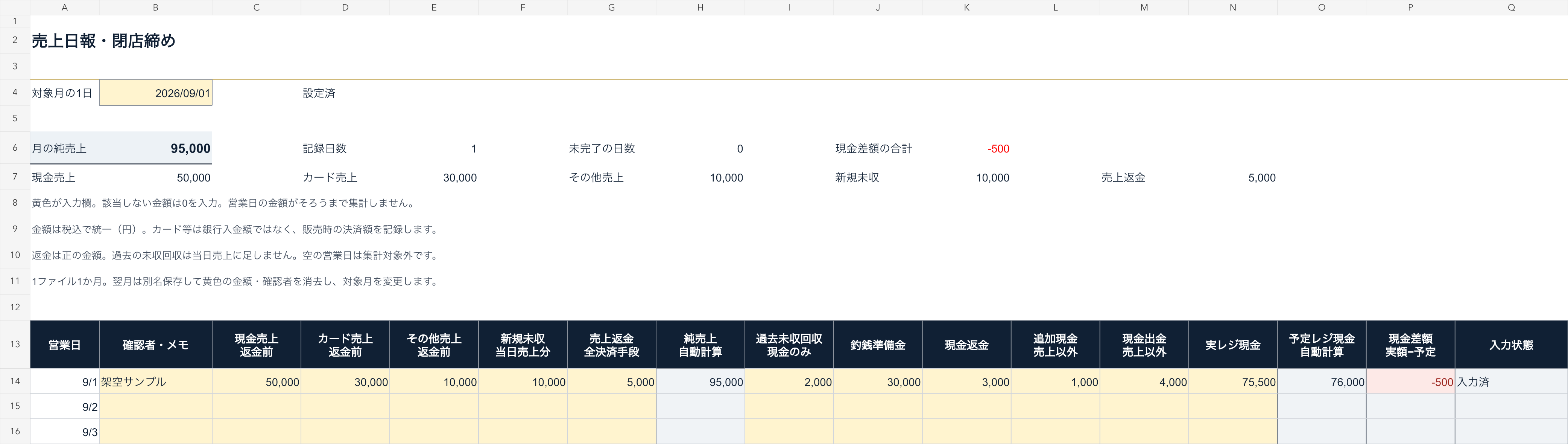Select the date input cell 2026/09/01

click(x=156, y=93)
